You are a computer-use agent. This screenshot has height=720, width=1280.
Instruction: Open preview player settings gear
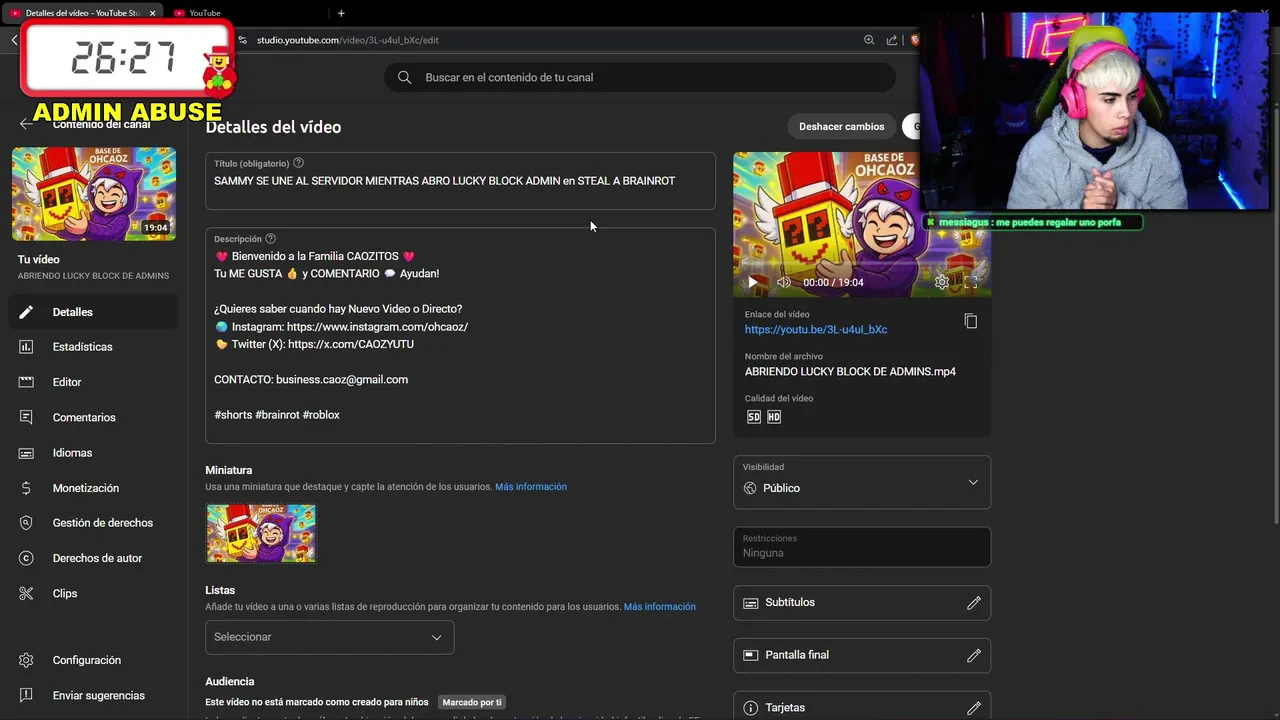pyautogui.click(x=941, y=282)
